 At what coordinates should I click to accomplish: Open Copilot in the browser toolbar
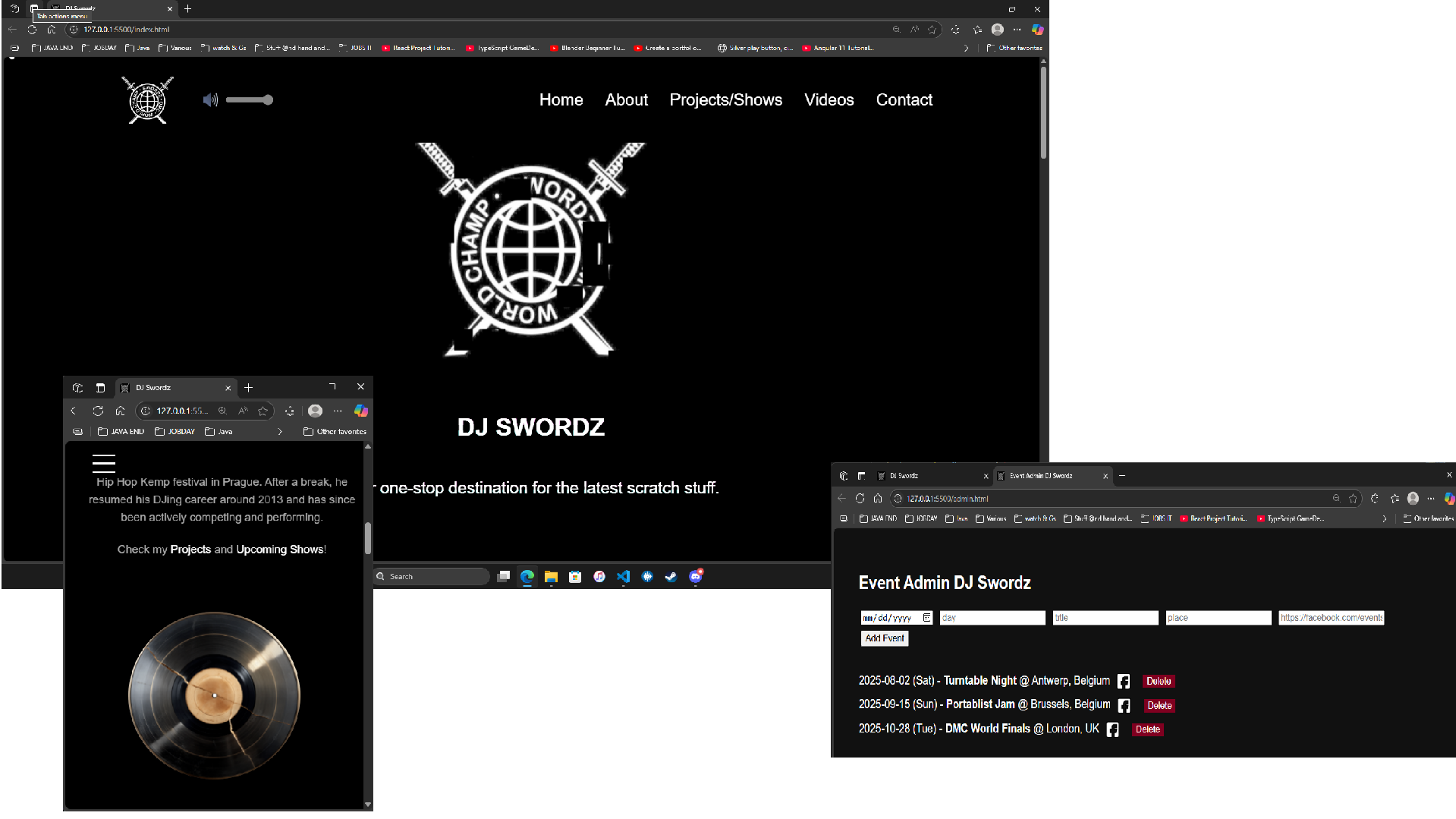[x=1038, y=30]
